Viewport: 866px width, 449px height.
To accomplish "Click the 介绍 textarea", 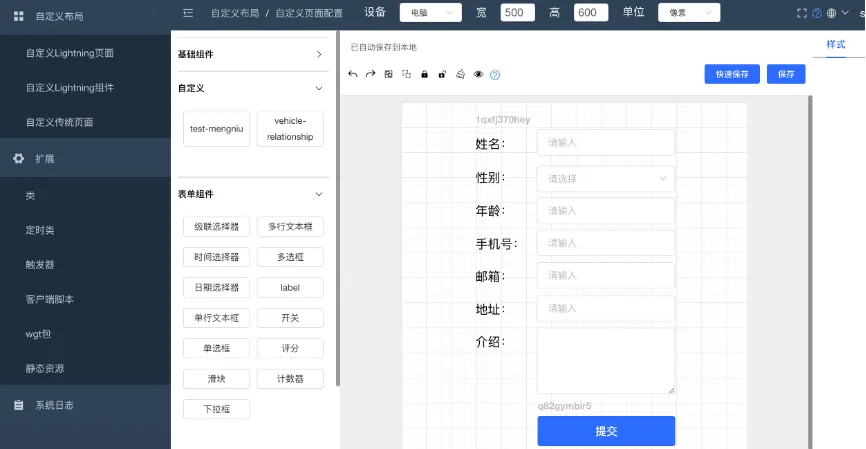I will coord(606,361).
